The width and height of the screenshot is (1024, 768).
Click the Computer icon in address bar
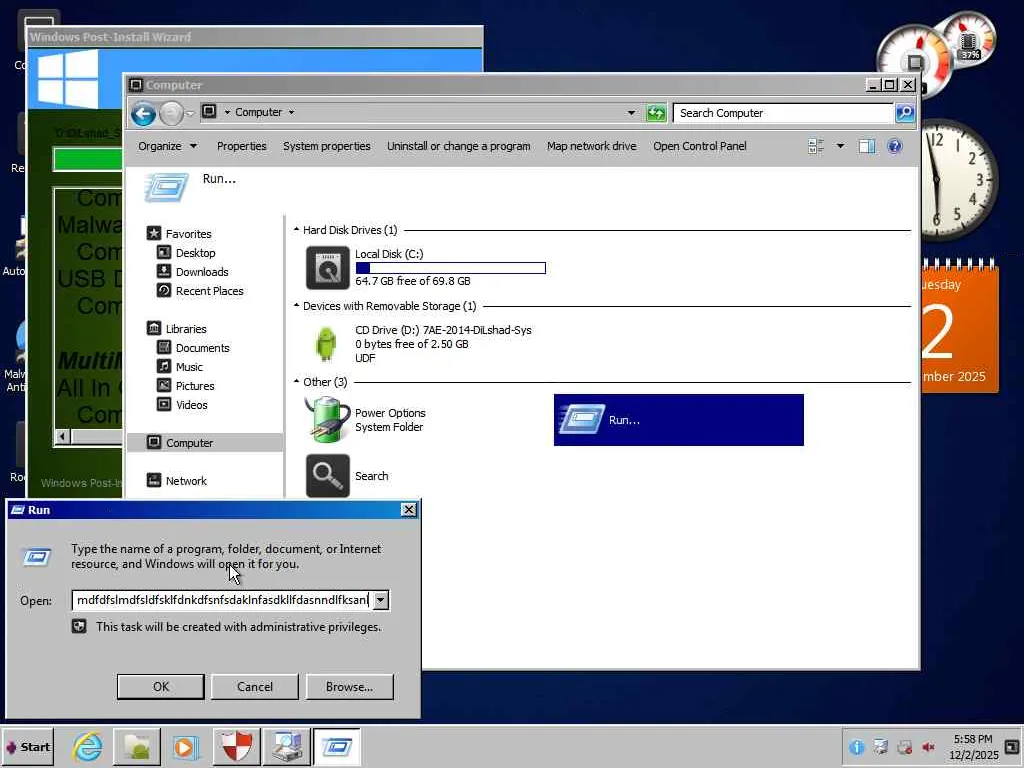[x=209, y=112]
